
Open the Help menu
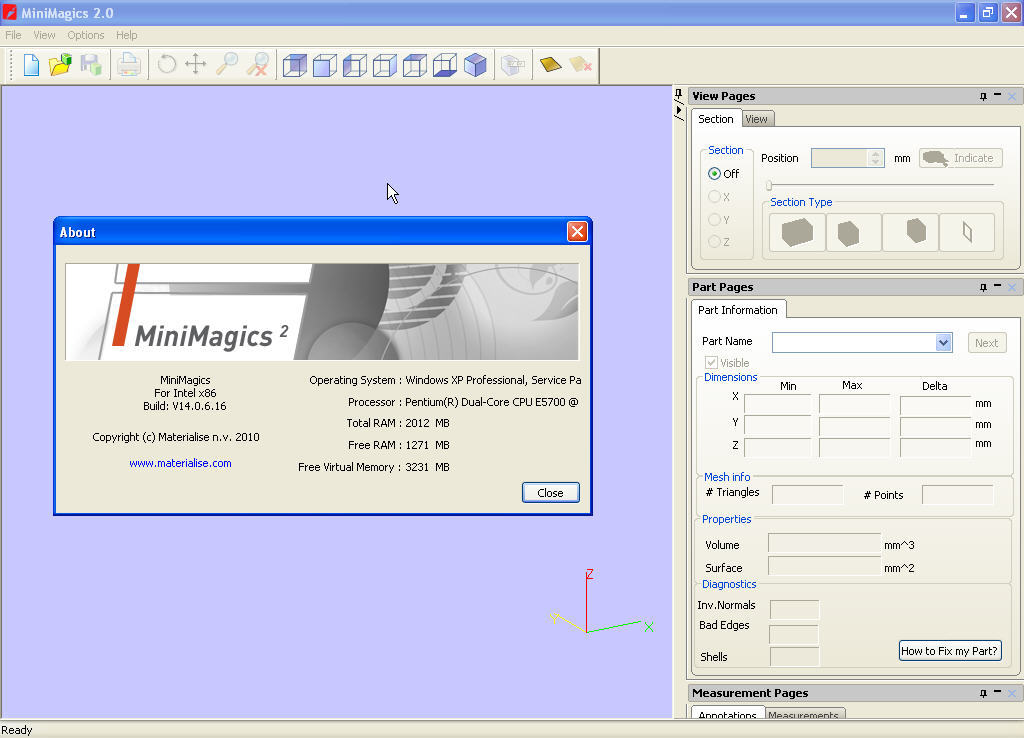pos(127,35)
